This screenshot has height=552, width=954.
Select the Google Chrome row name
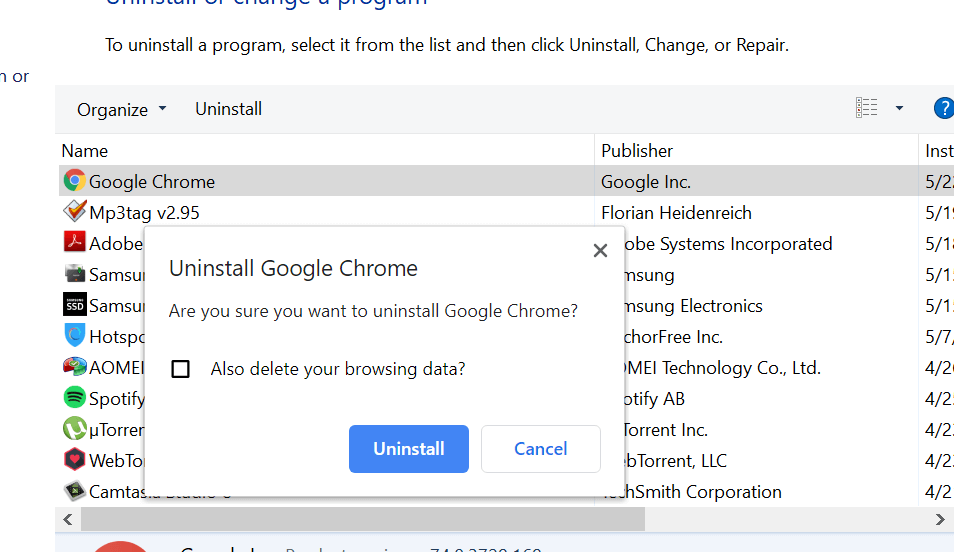[151, 182]
